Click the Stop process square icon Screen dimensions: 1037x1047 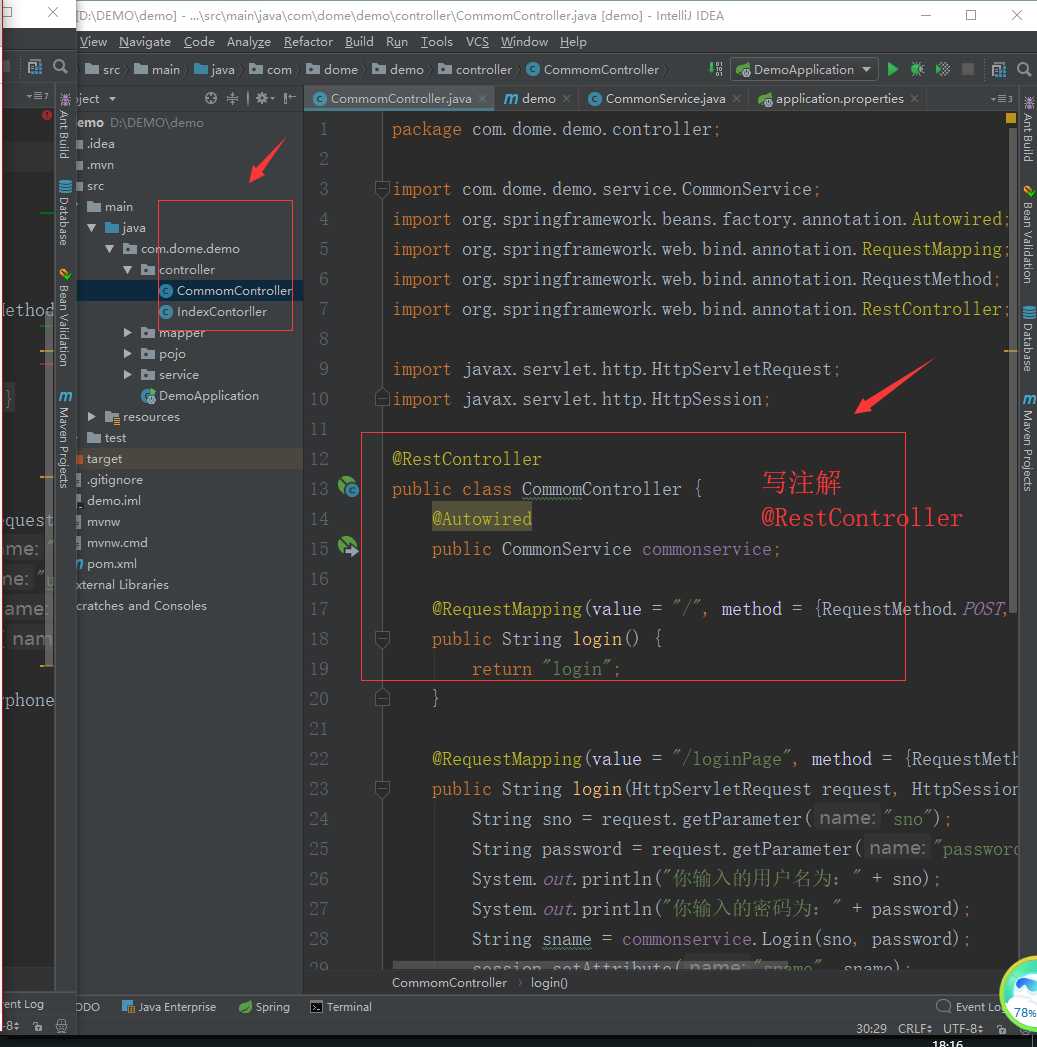tap(968, 69)
